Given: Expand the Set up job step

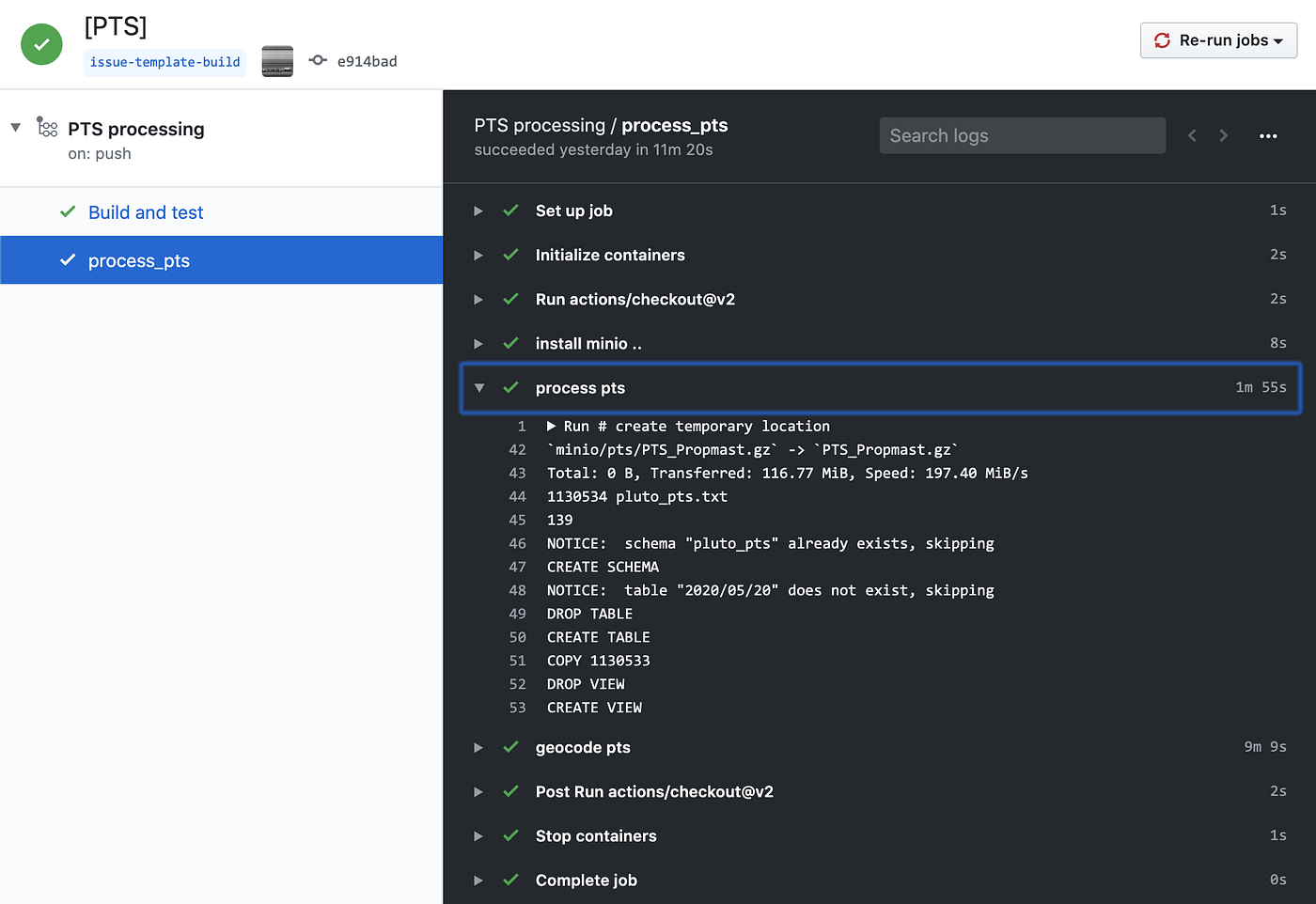Looking at the screenshot, I should [x=478, y=210].
